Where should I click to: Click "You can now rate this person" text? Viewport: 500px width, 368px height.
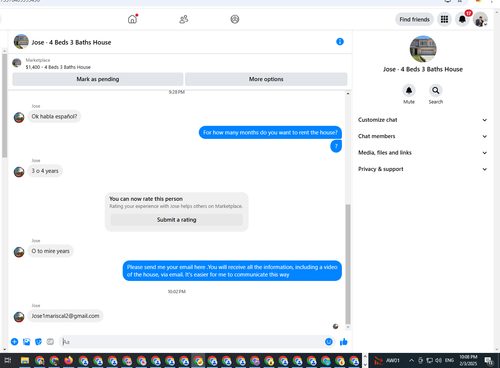tap(146, 199)
